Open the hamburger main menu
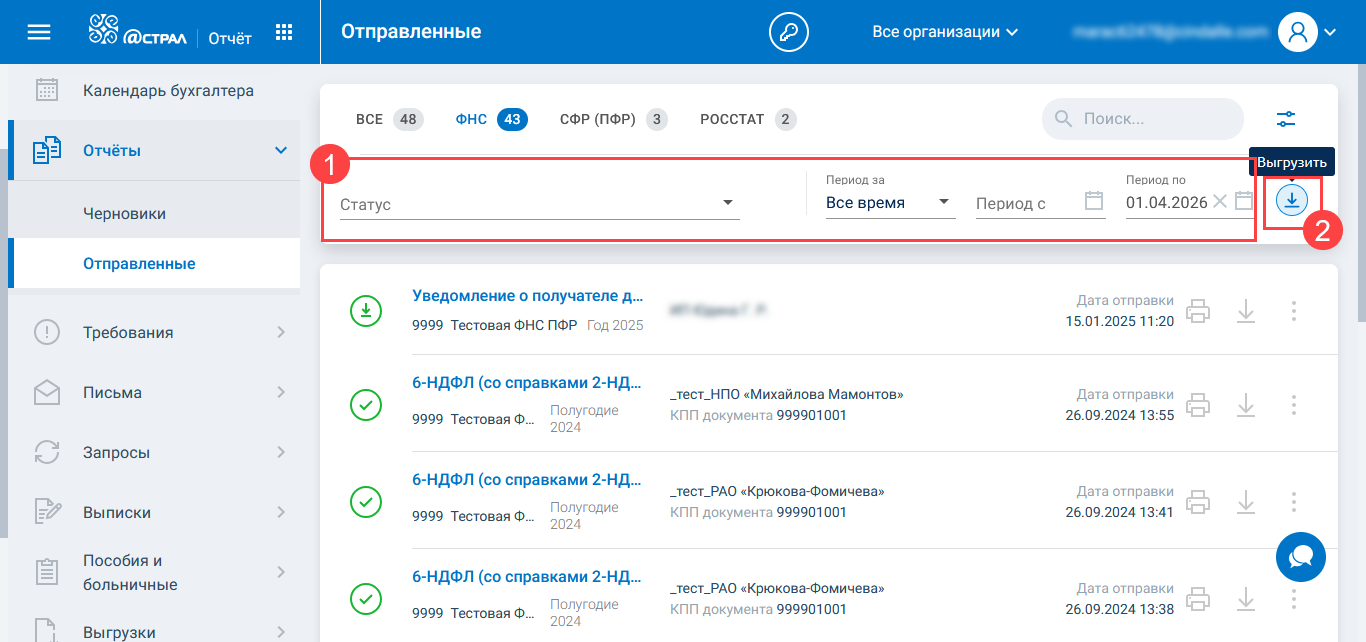 pos(39,32)
